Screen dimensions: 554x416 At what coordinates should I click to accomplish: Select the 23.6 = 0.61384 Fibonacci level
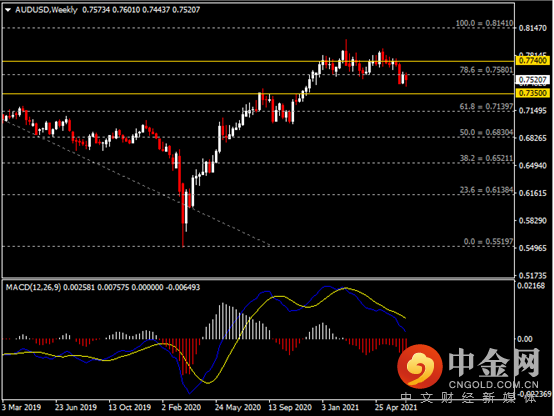[x=486, y=190]
